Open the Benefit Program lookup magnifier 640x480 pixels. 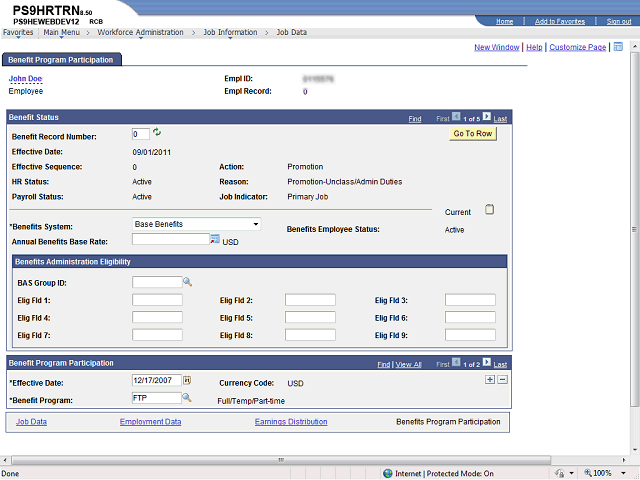[187, 398]
